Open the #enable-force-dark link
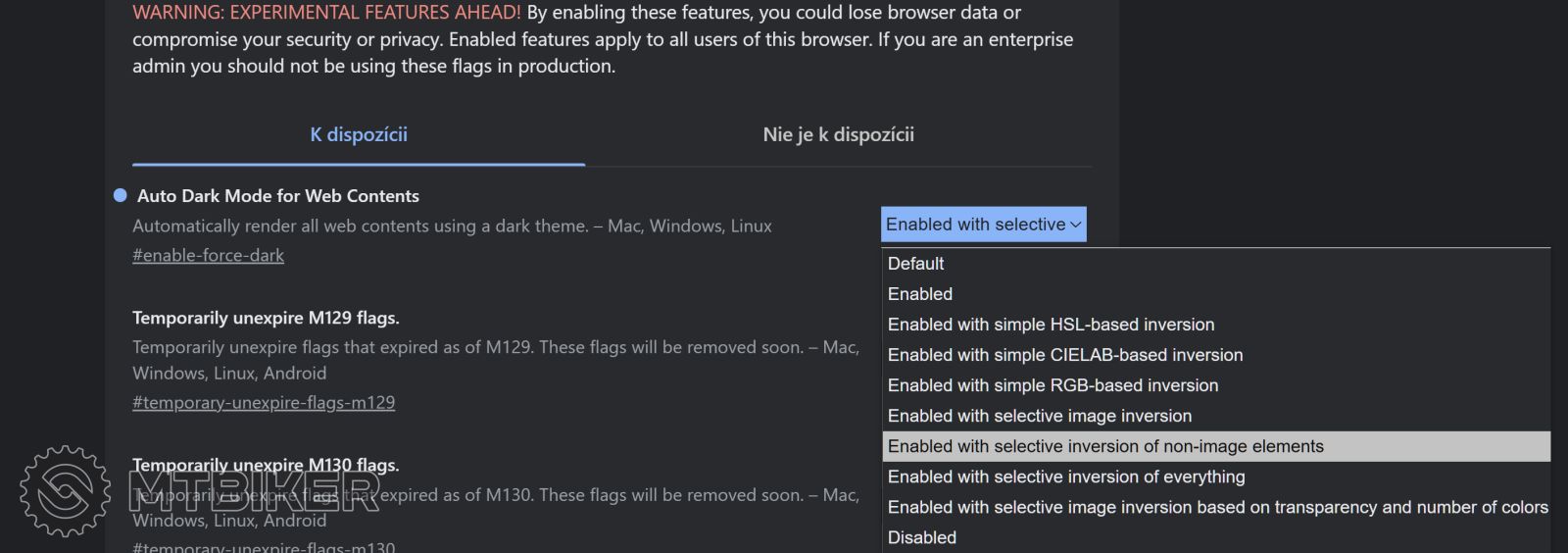The width and height of the screenshot is (1568, 553). coord(208,255)
